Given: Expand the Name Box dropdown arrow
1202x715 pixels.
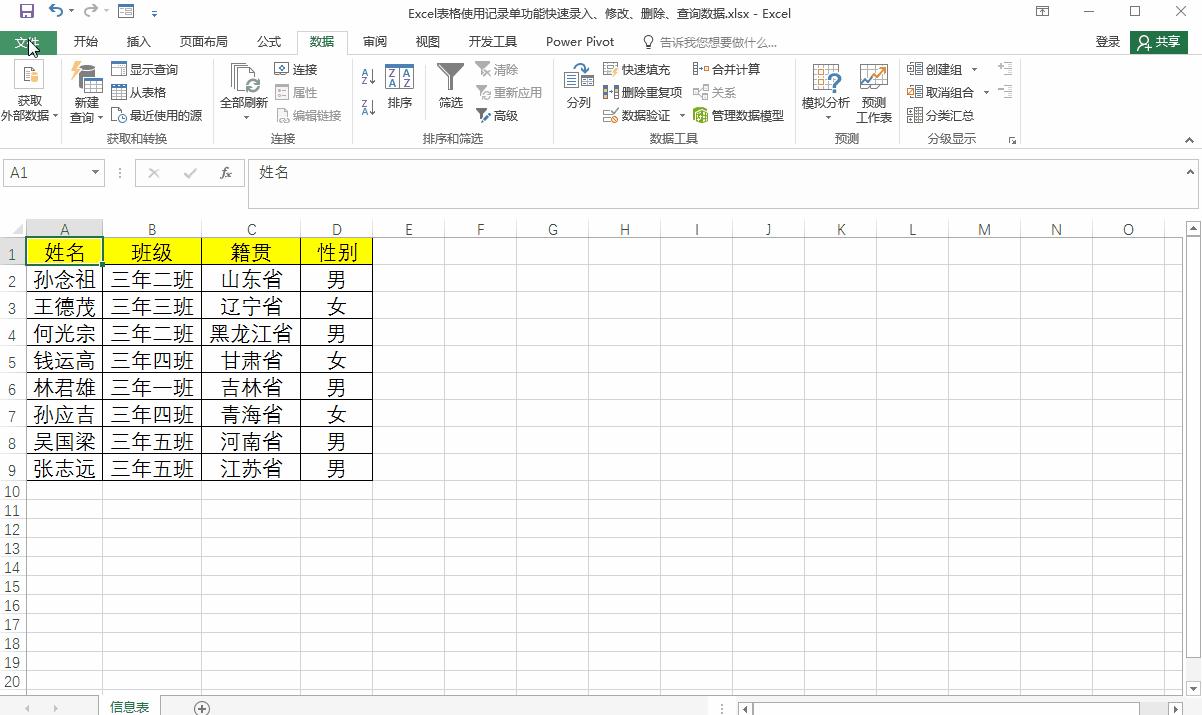Looking at the screenshot, I should pos(95,173).
